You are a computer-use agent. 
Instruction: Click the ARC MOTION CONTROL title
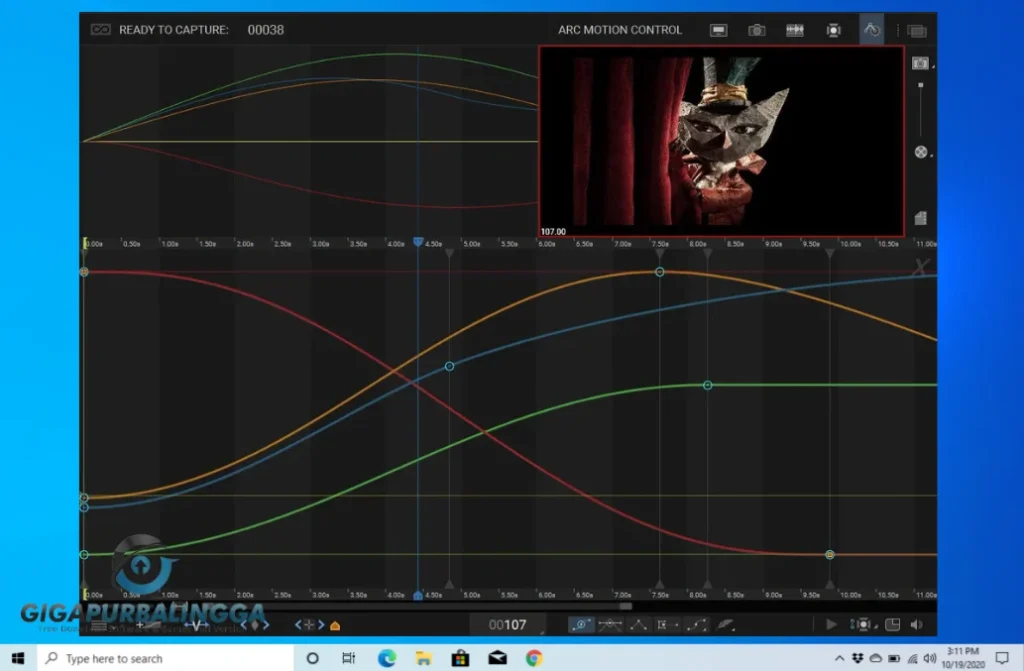click(x=620, y=30)
